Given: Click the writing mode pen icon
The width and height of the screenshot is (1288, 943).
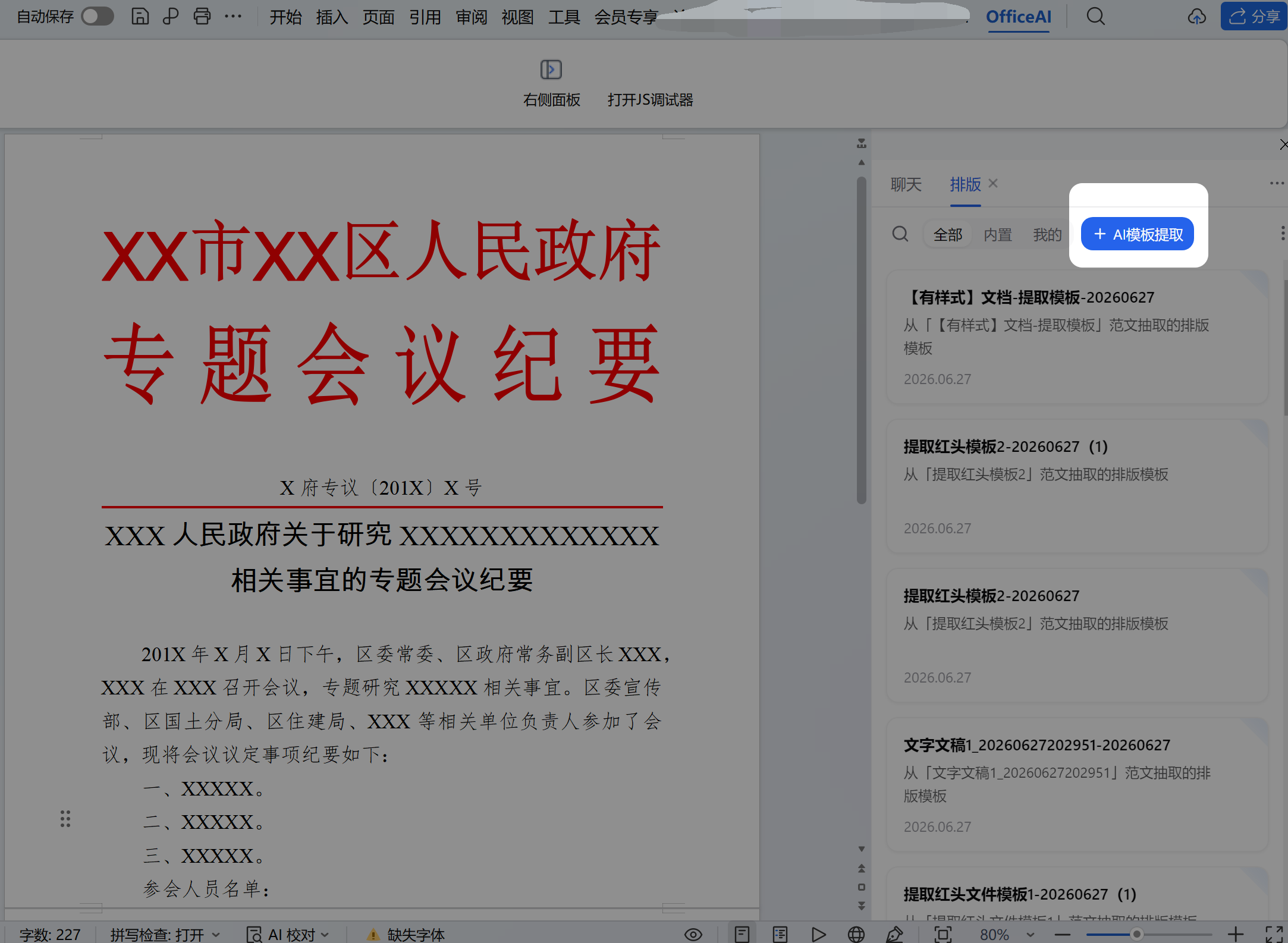Looking at the screenshot, I should click(894, 935).
